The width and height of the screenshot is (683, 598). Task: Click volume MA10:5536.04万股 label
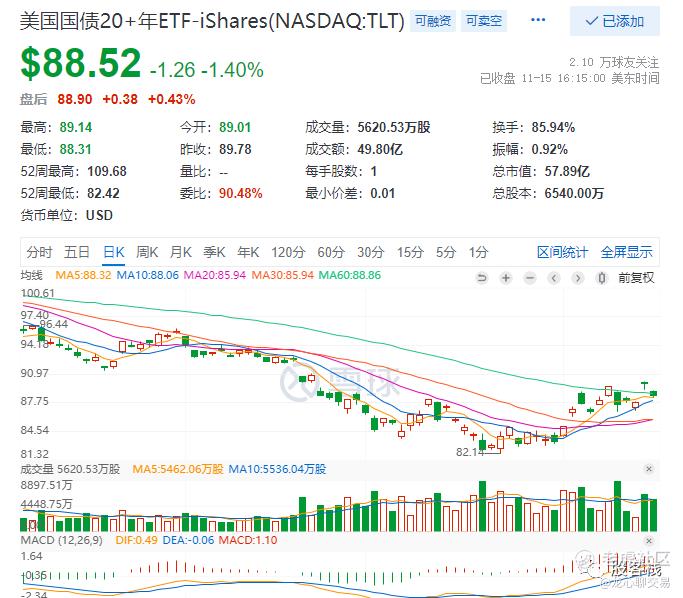click(x=277, y=469)
